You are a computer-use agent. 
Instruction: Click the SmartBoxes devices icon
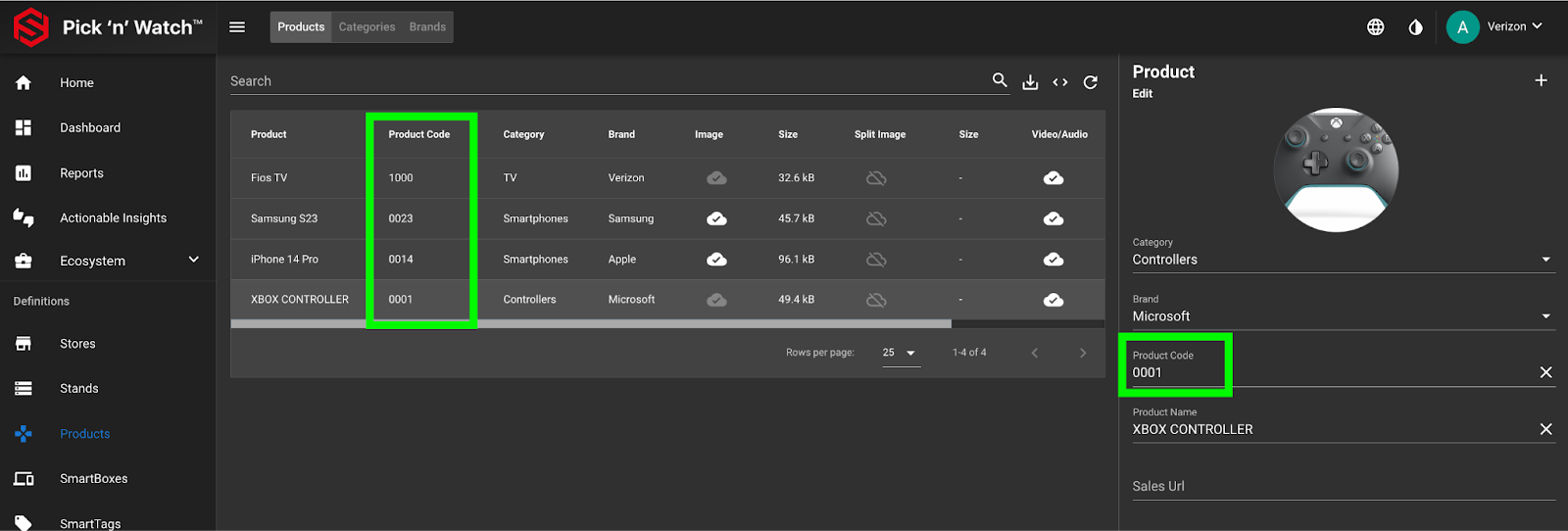[x=24, y=479]
